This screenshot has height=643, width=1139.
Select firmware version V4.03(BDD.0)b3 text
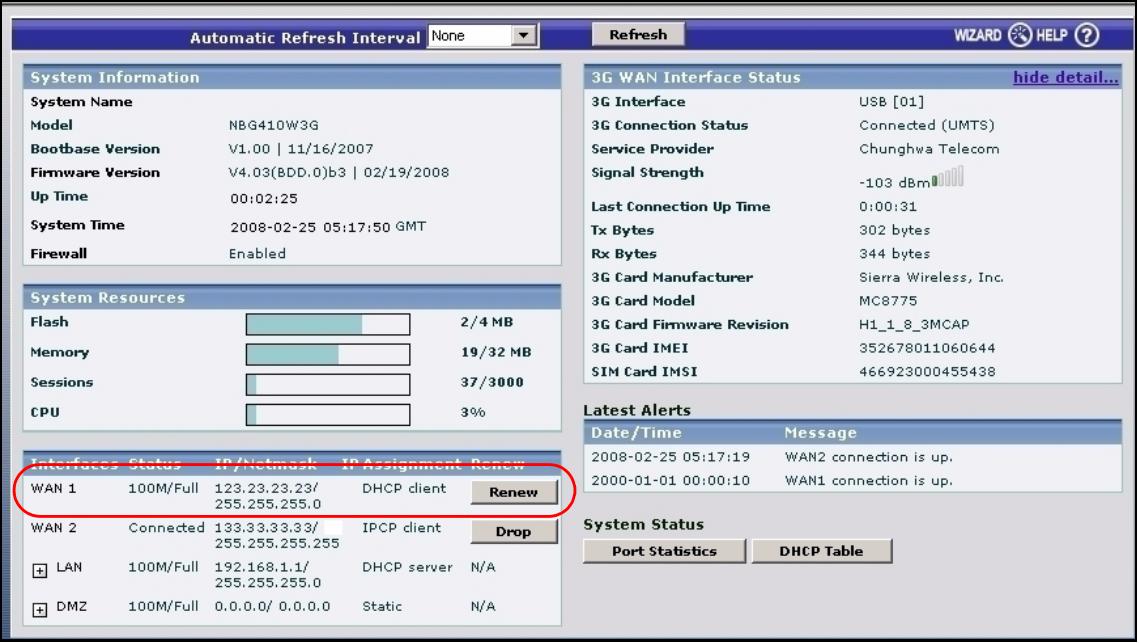click(288, 173)
